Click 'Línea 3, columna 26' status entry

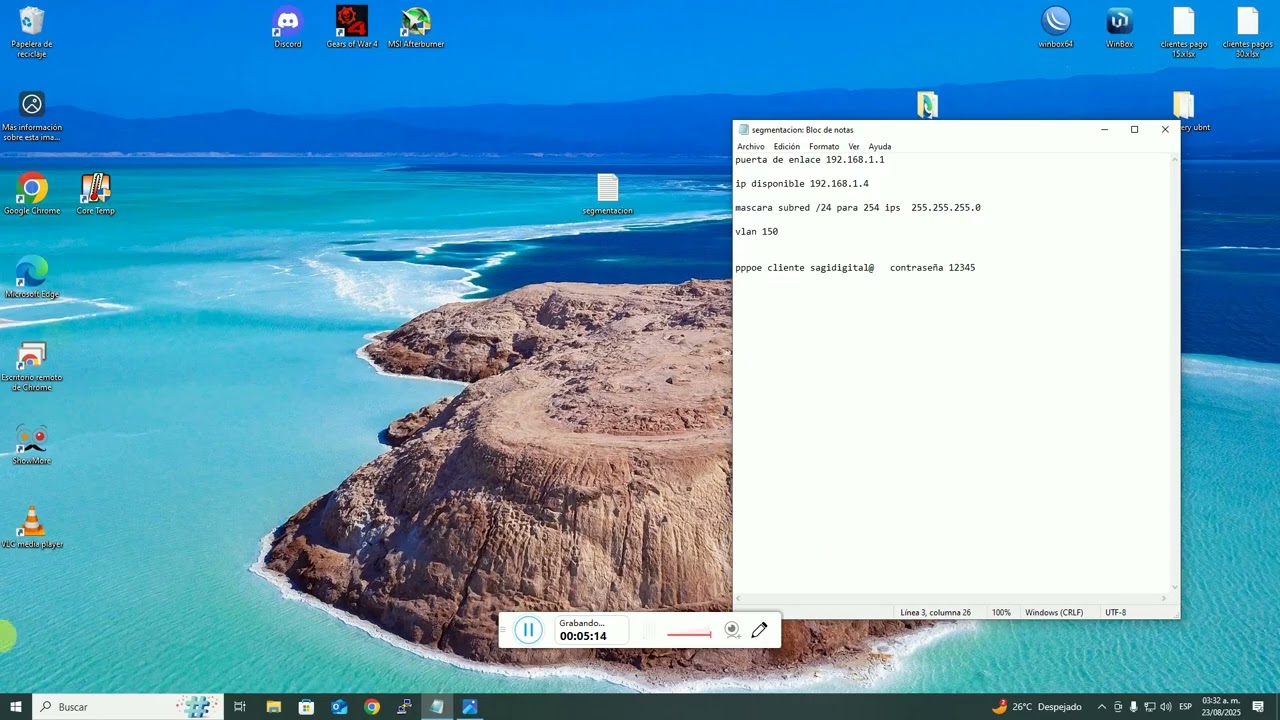pos(935,612)
